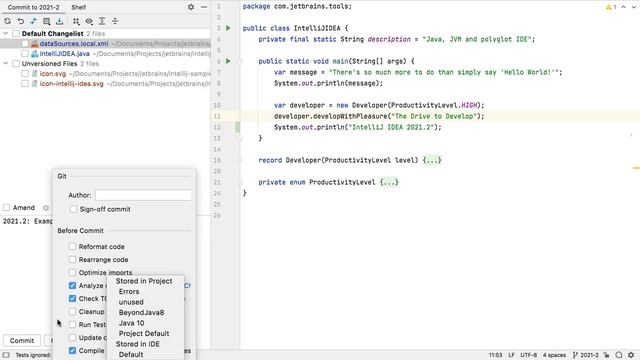640x360 pixels.
Task: Open the 2021-2 git branch selector
Action: (586, 355)
